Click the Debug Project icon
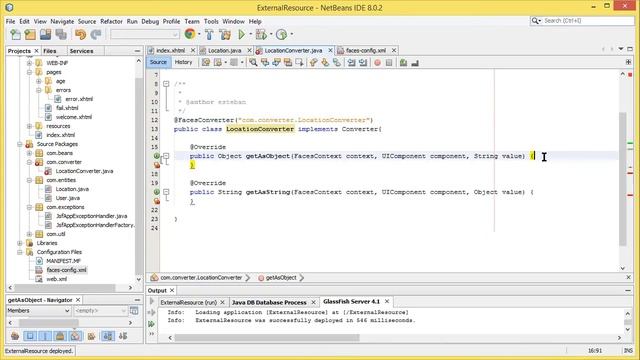 pos(261,35)
